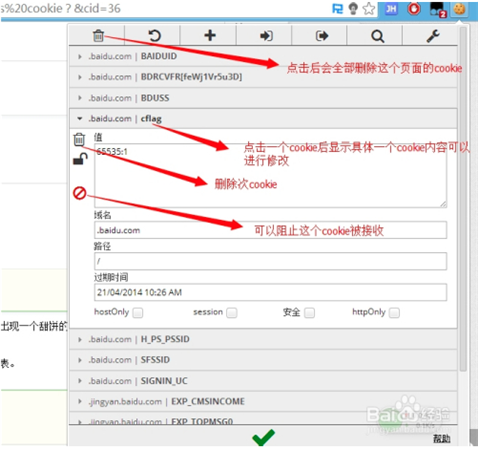Tick the httpOnly checkbox
The width and height of the screenshot is (478, 450).
click(x=394, y=313)
